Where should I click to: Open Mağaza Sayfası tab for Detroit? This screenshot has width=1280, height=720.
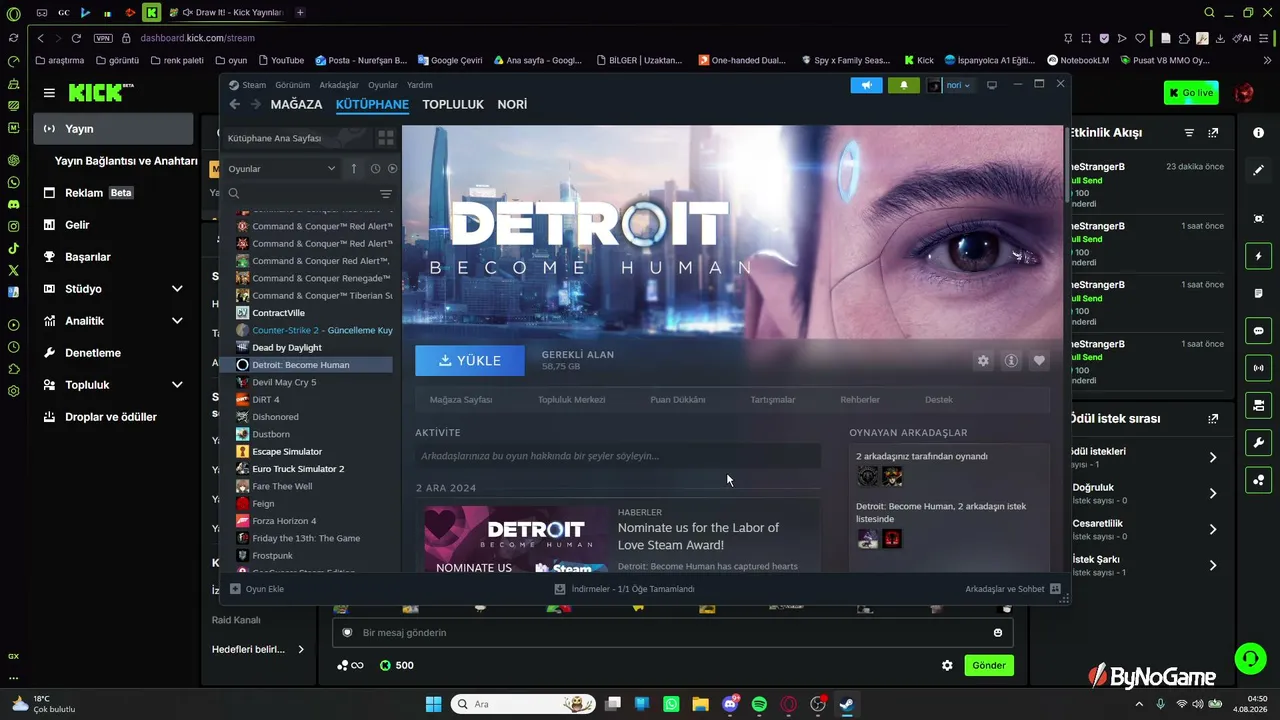coord(461,400)
